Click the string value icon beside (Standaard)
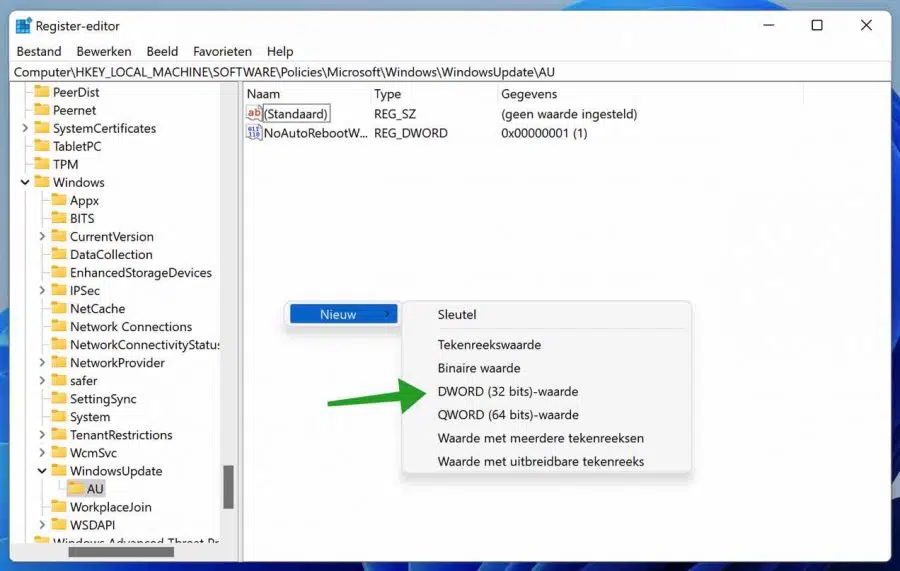Screen dimensions: 900x571 (254, 113)
